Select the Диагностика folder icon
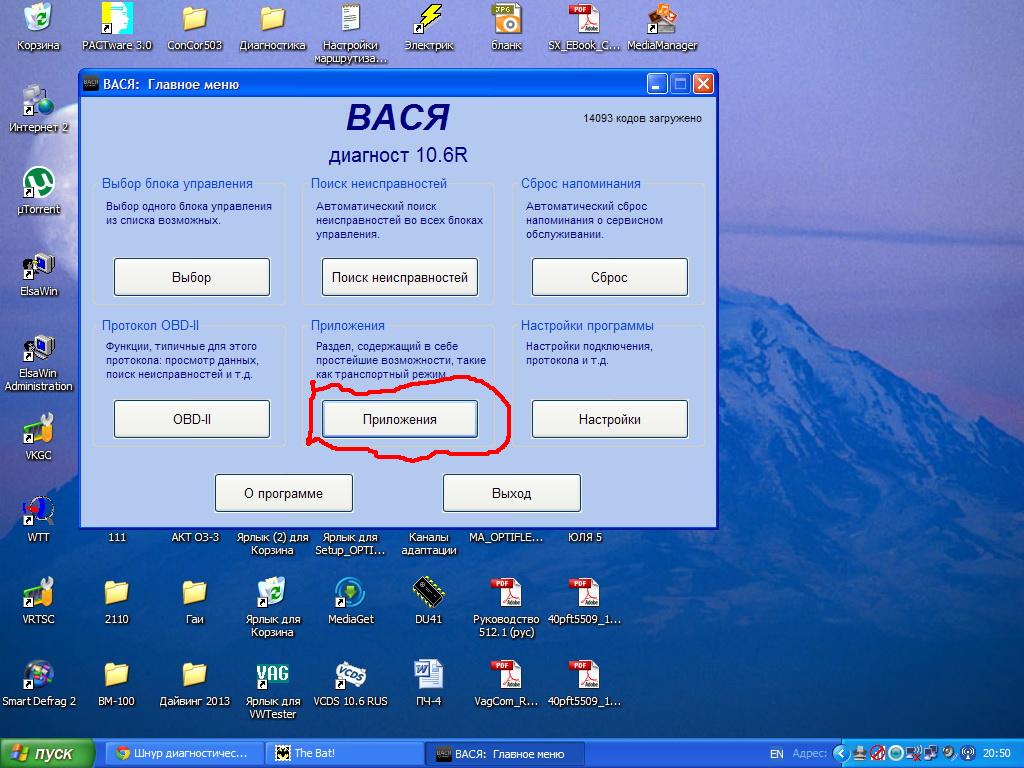Image resolution: width=1024 pixels, height=768 pixels. pyautogui.click(x=272, y=18)
